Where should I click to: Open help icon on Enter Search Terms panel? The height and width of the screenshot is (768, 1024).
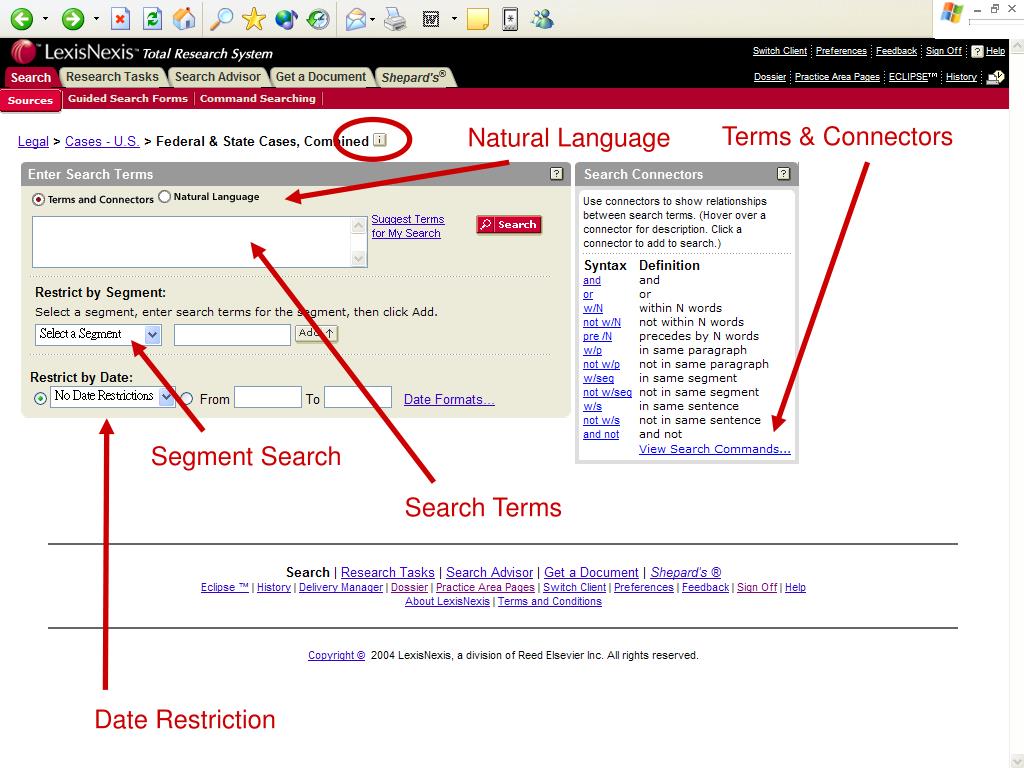point(556,174)
